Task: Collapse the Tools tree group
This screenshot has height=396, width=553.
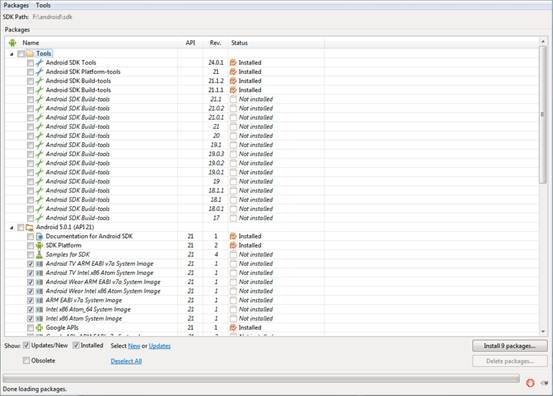Action: [x=12, y=54]
